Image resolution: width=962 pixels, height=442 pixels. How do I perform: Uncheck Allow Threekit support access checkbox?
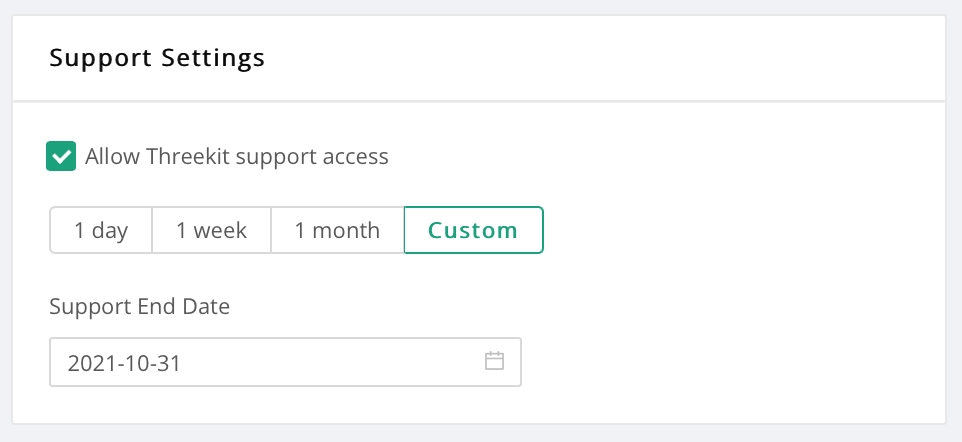click(62, 156)
